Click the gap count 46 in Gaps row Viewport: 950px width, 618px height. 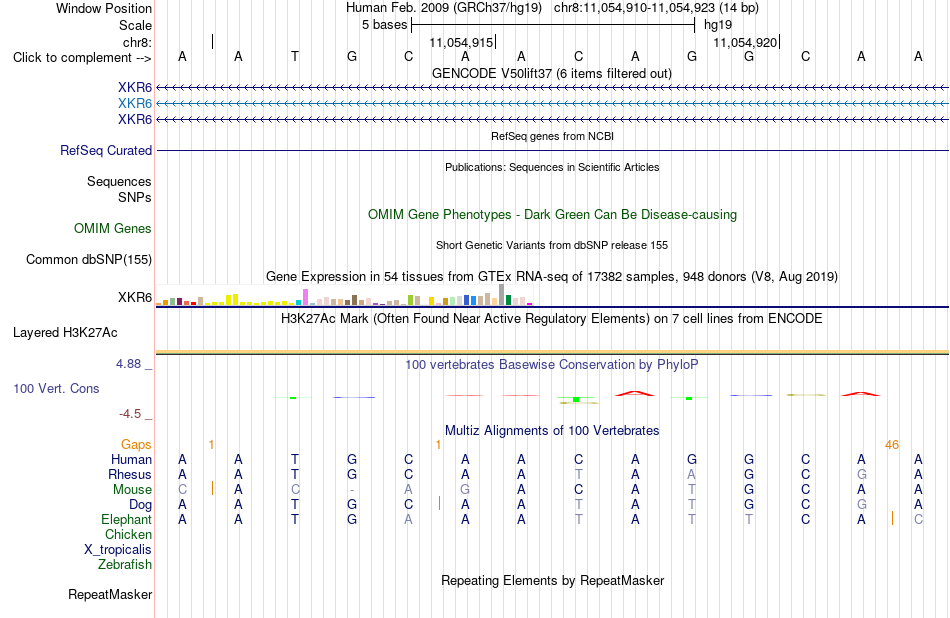pos(892,445)
